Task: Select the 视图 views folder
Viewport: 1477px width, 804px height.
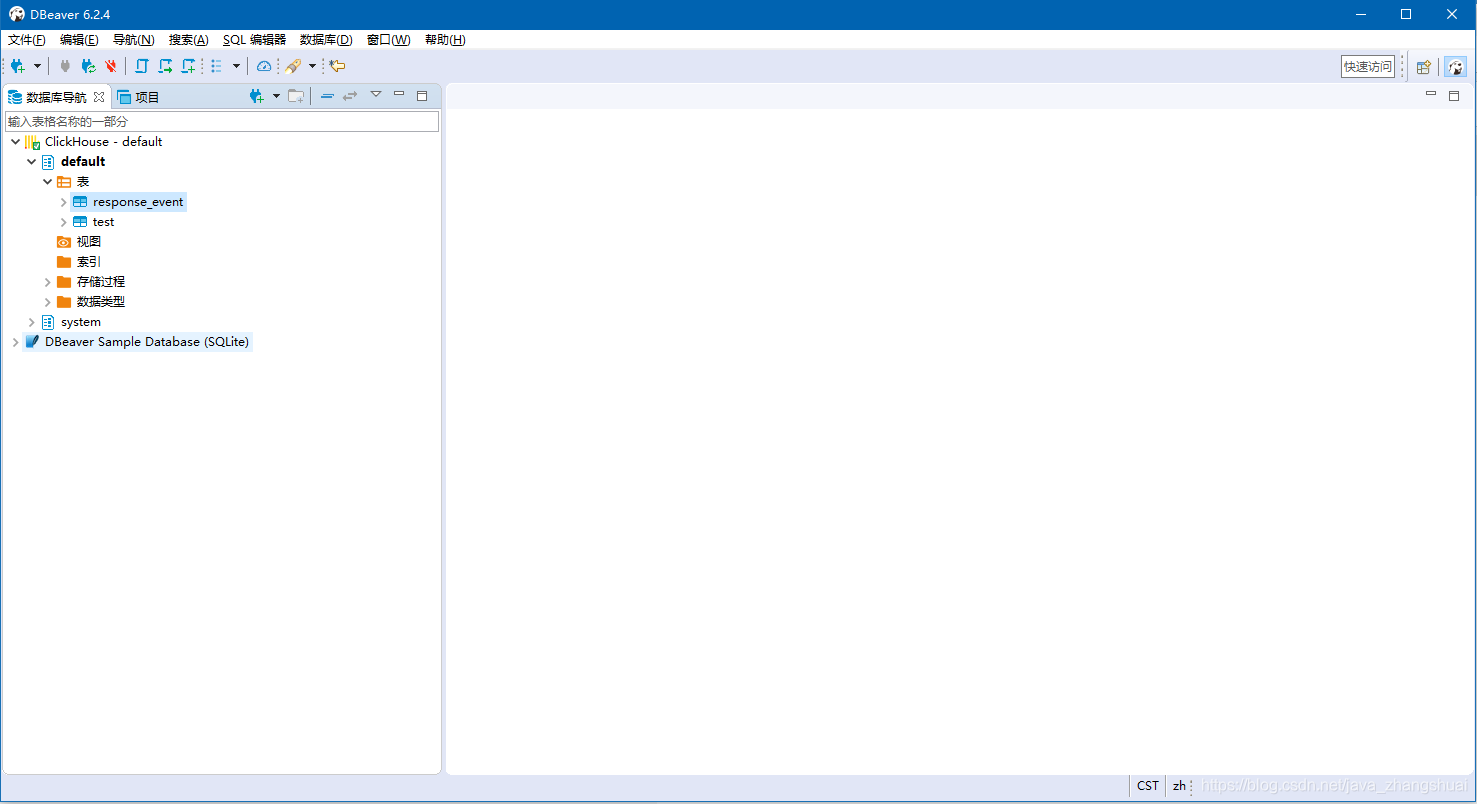Action: pos(89,242)
